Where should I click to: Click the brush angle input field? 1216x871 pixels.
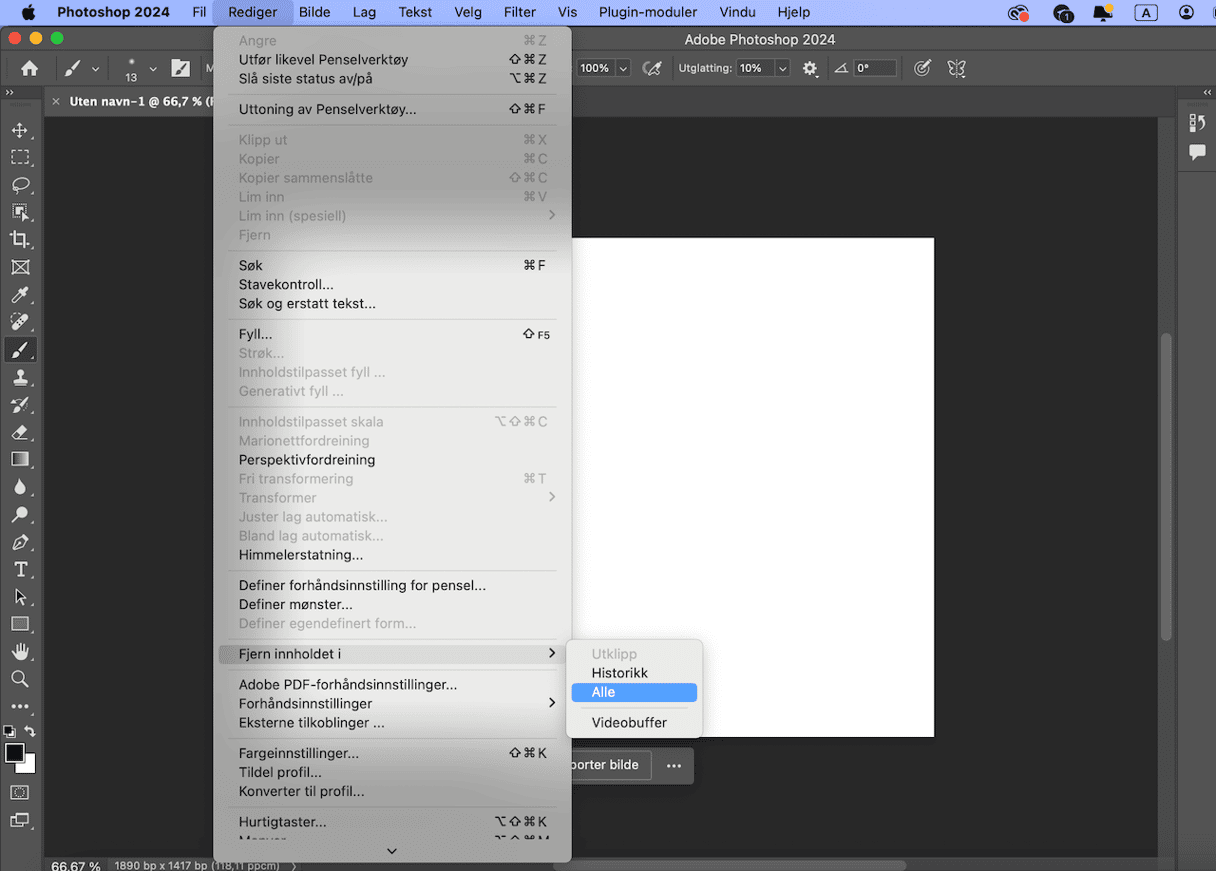(874, 68)
